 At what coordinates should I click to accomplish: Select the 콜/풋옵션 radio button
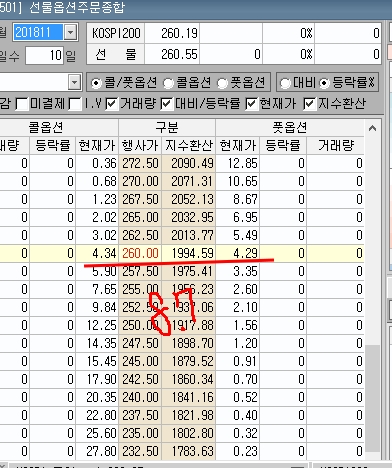(96, 83)
